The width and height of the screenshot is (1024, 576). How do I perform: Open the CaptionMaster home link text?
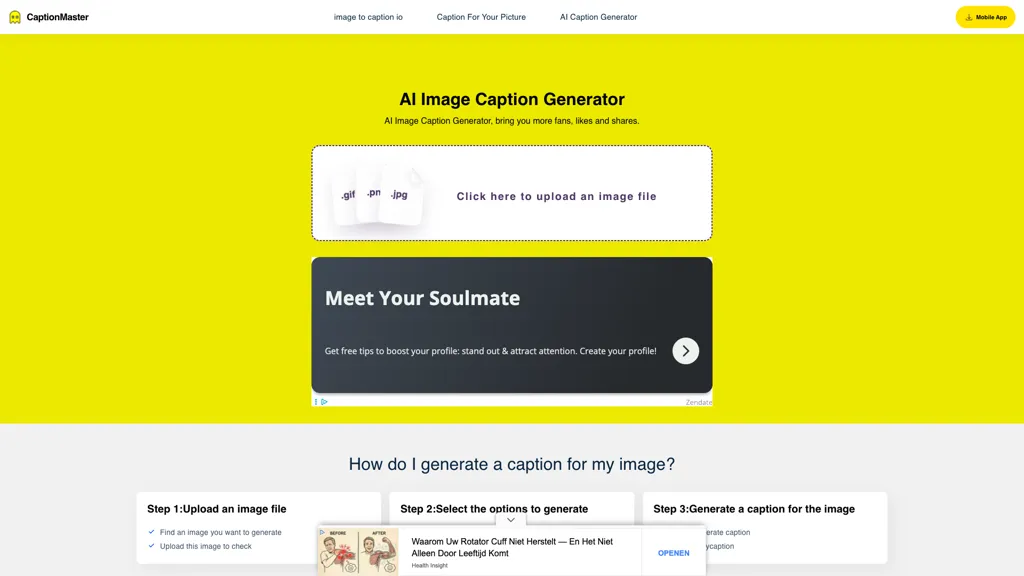click(x=57, y=17)
